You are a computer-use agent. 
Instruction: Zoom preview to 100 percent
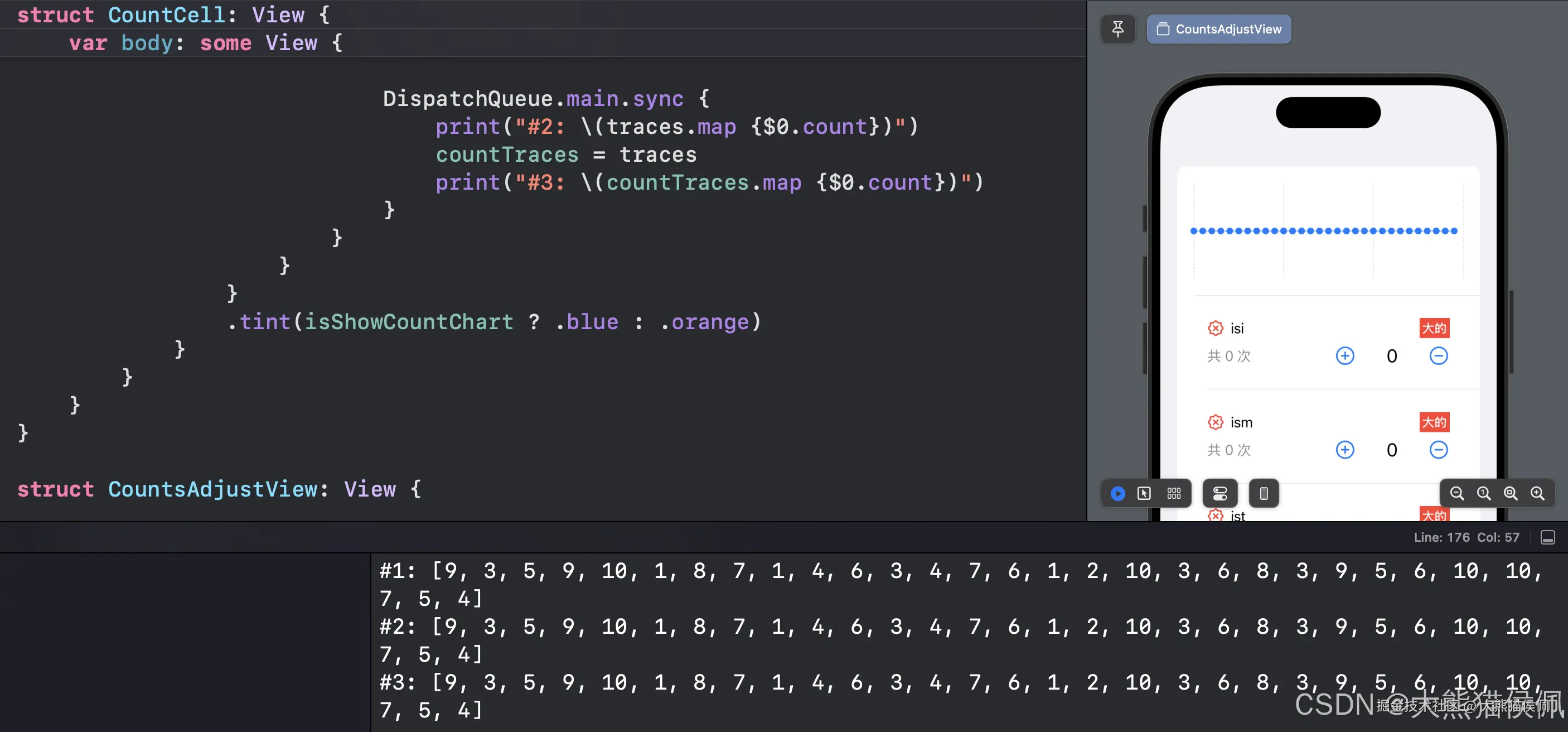pyautogui.click(x=1483, y=493)
